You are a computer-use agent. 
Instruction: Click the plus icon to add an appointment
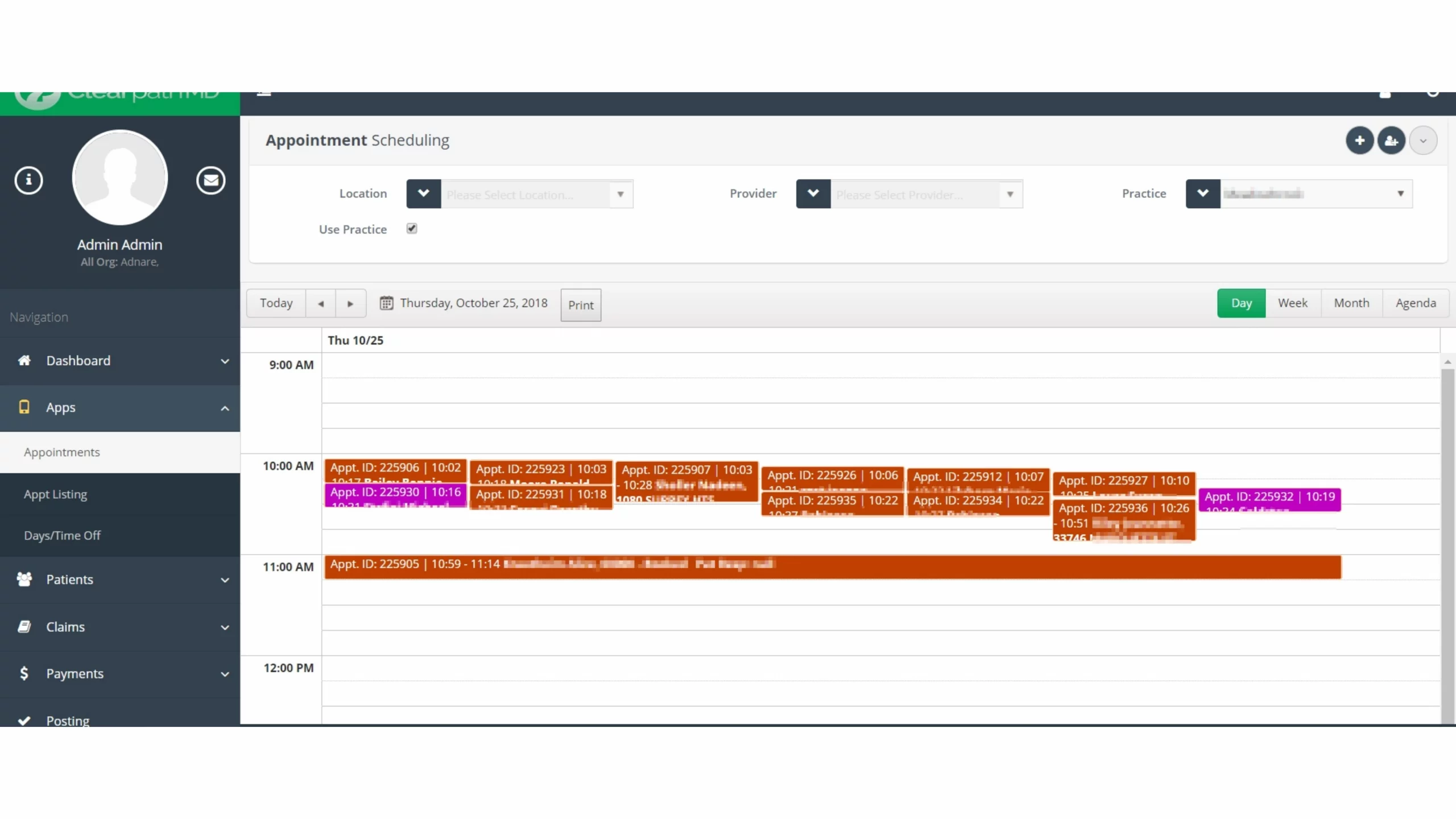click(1359, 140)
